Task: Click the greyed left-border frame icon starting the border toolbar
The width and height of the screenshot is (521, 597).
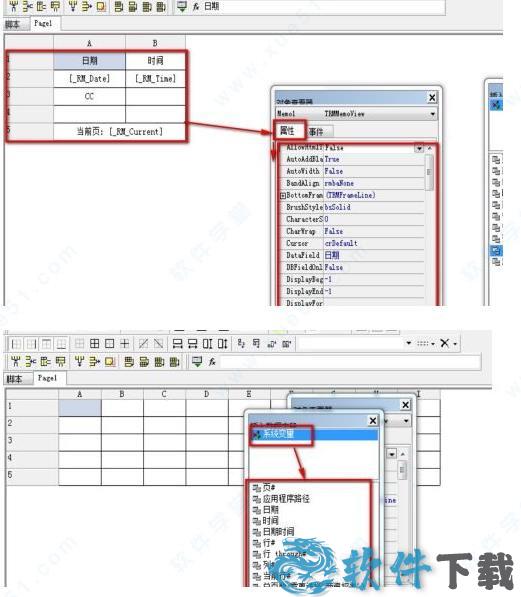Action: click(x=16, y=344)
